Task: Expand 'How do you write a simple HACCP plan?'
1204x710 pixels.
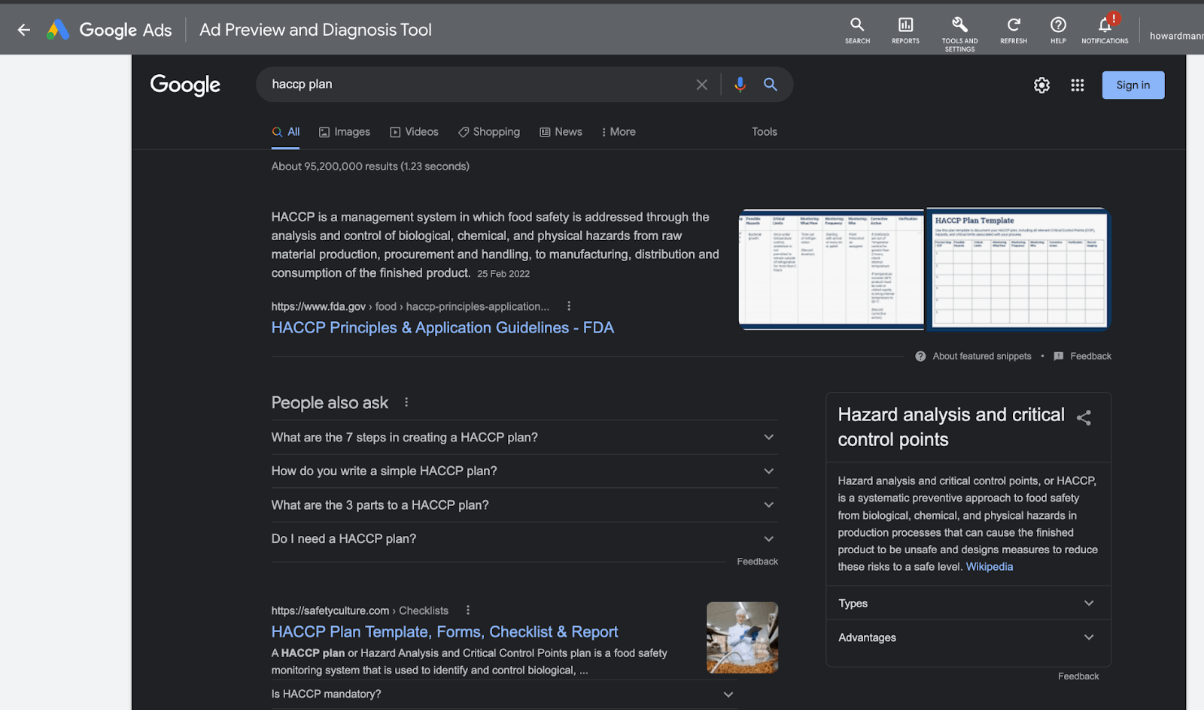Action: pos(524,471)
